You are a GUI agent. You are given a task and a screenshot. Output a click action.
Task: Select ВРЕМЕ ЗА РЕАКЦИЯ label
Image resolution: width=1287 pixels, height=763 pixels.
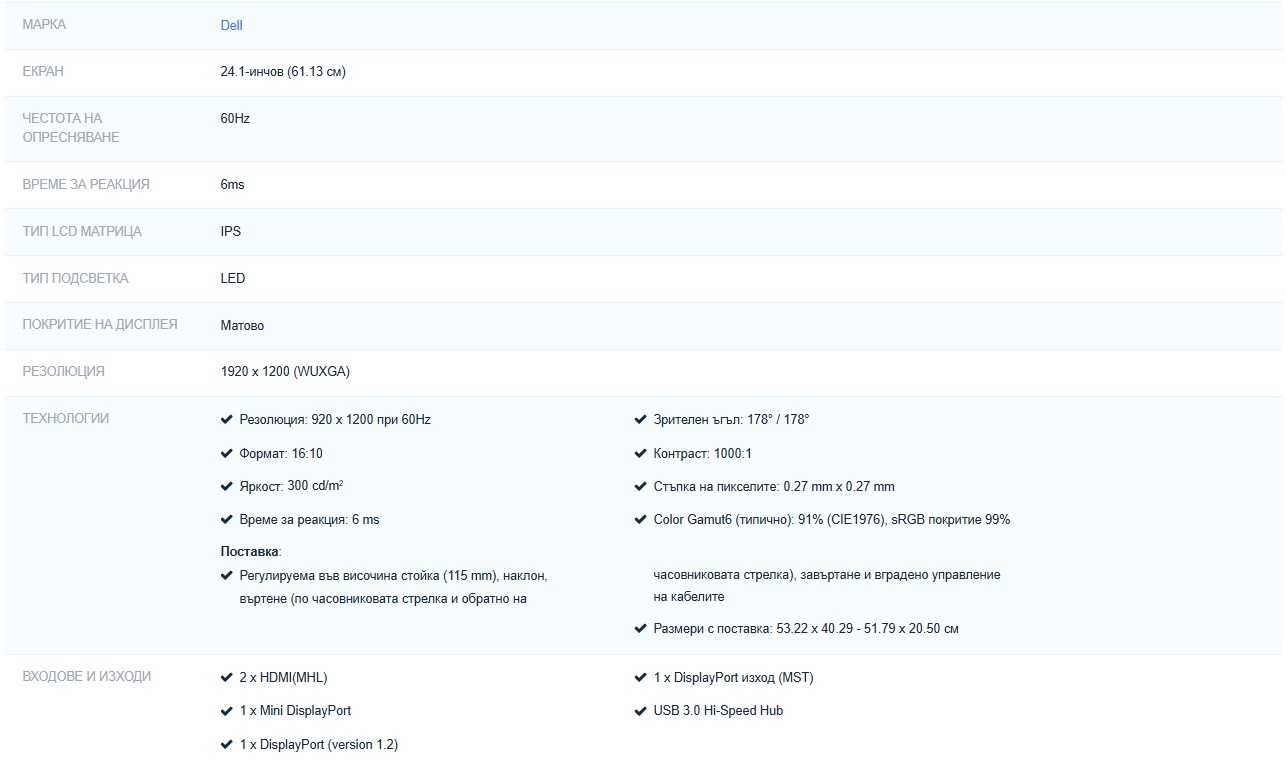coord(86,184)
